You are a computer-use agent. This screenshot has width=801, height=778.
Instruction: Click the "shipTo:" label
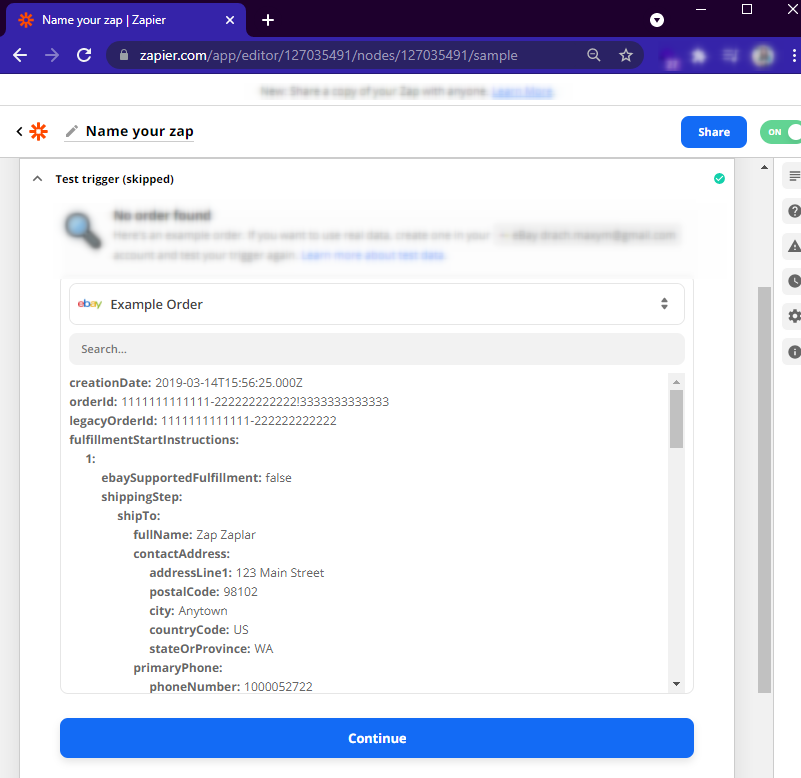tap(138, 515)
